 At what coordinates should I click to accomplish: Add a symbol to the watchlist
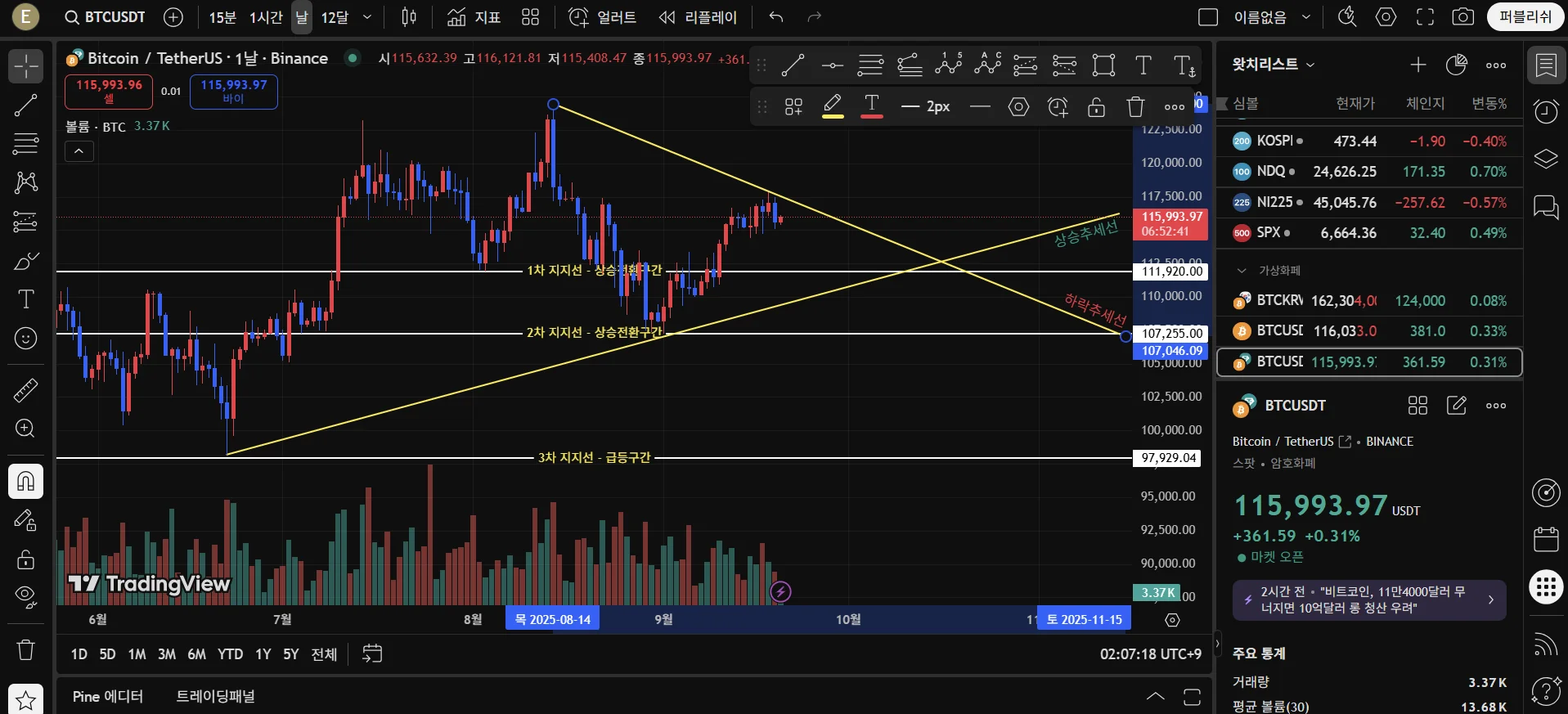[x=1418, y=65]
